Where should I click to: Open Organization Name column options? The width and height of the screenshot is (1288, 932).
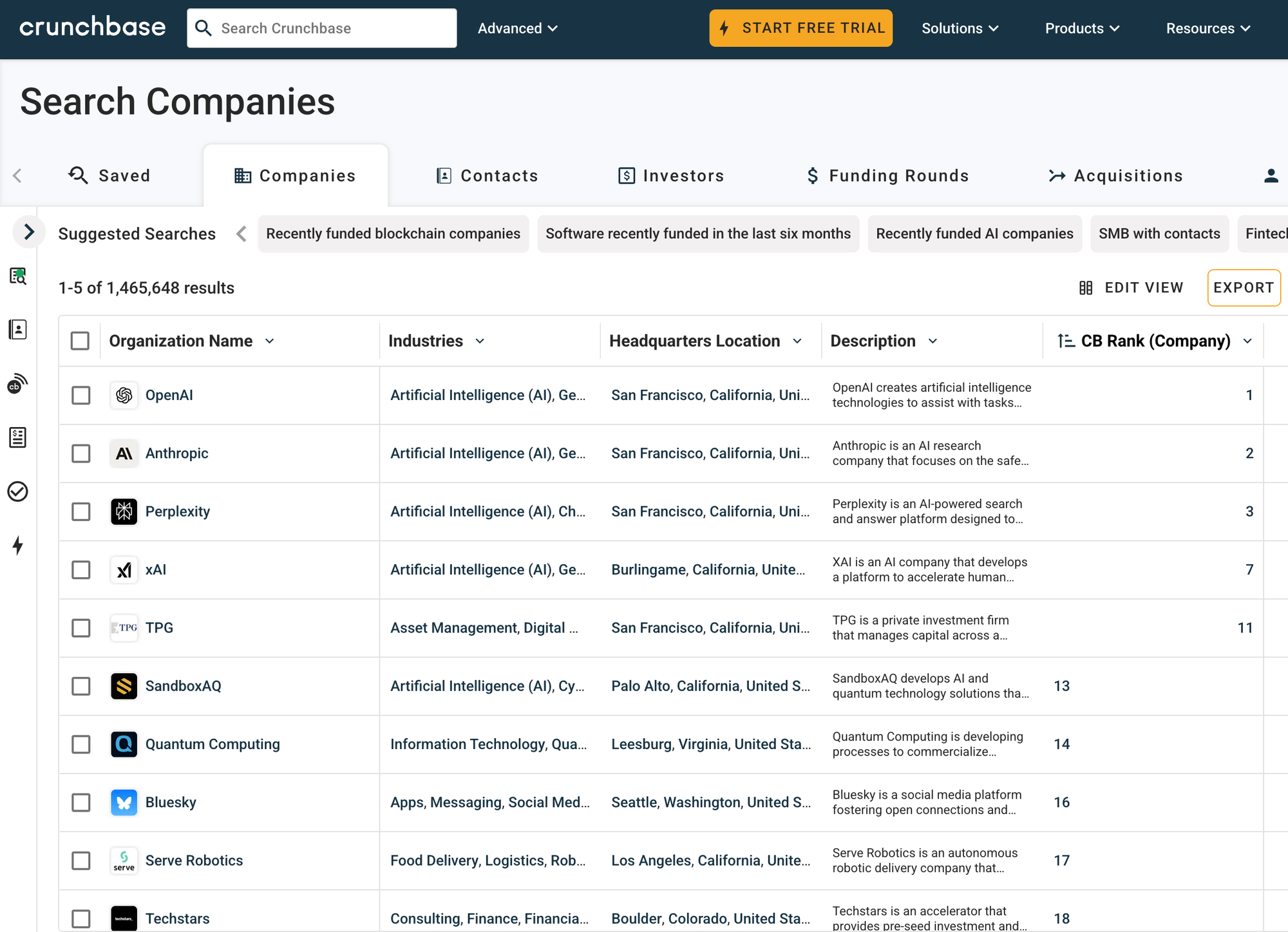coord(270,341)
